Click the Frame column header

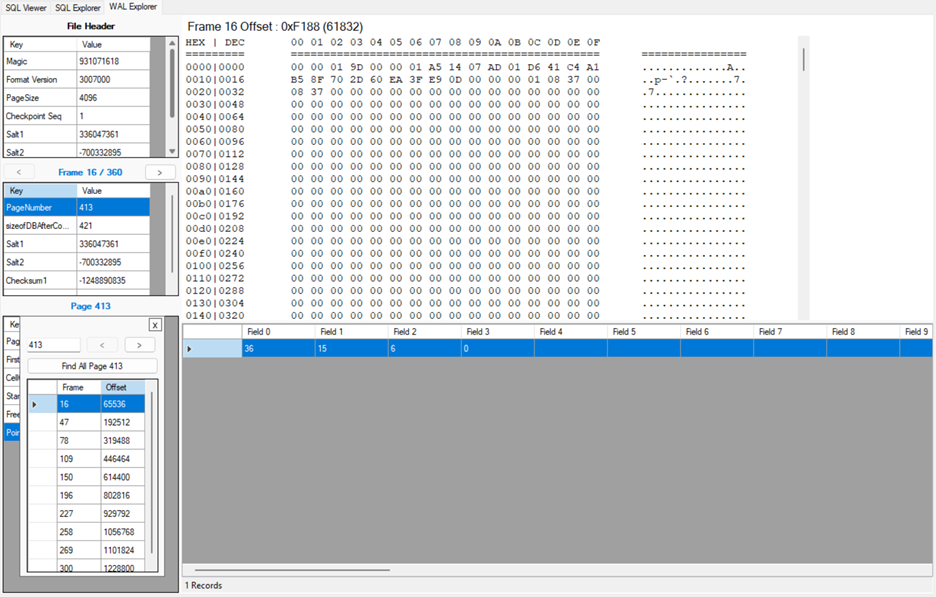[78, 387]
